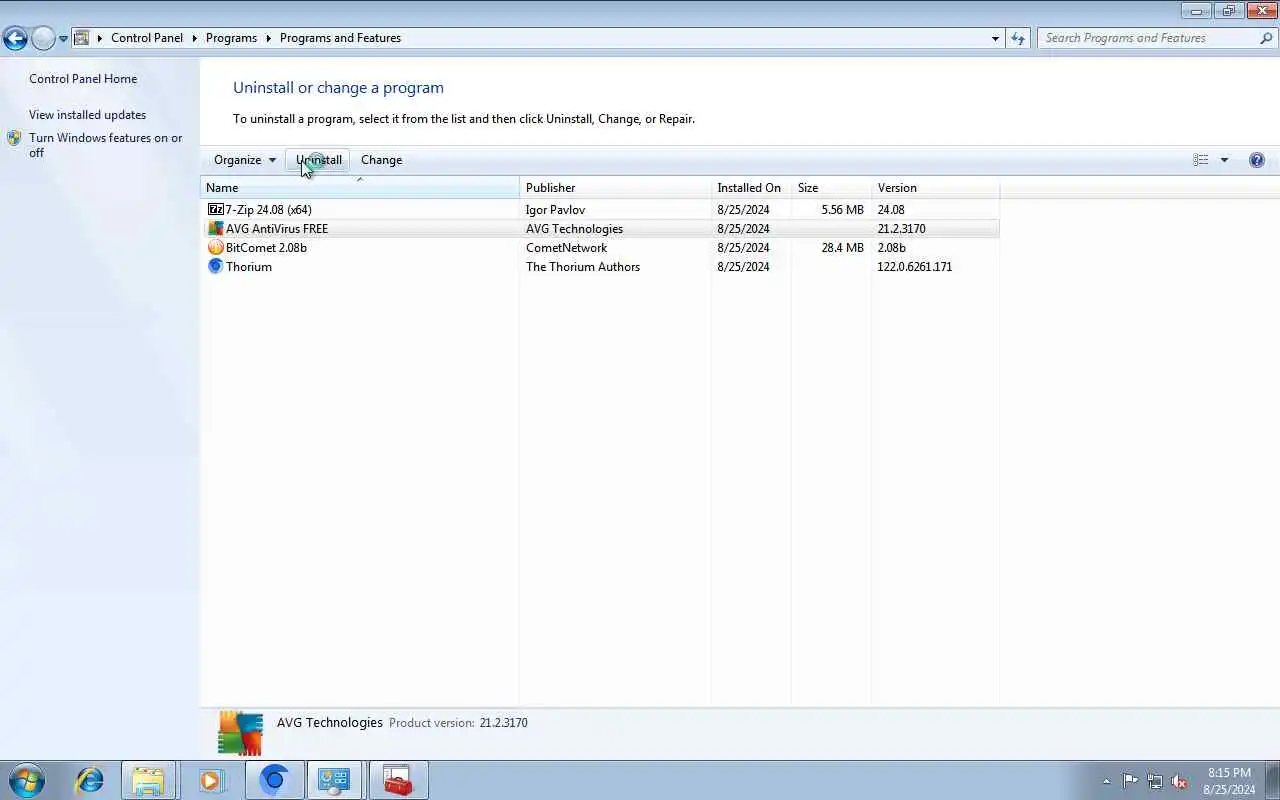This screenshot has width=1280, height=800.
Task: Click the Thorium program icon
Action: pyautogui.click(x=215, y=266)
